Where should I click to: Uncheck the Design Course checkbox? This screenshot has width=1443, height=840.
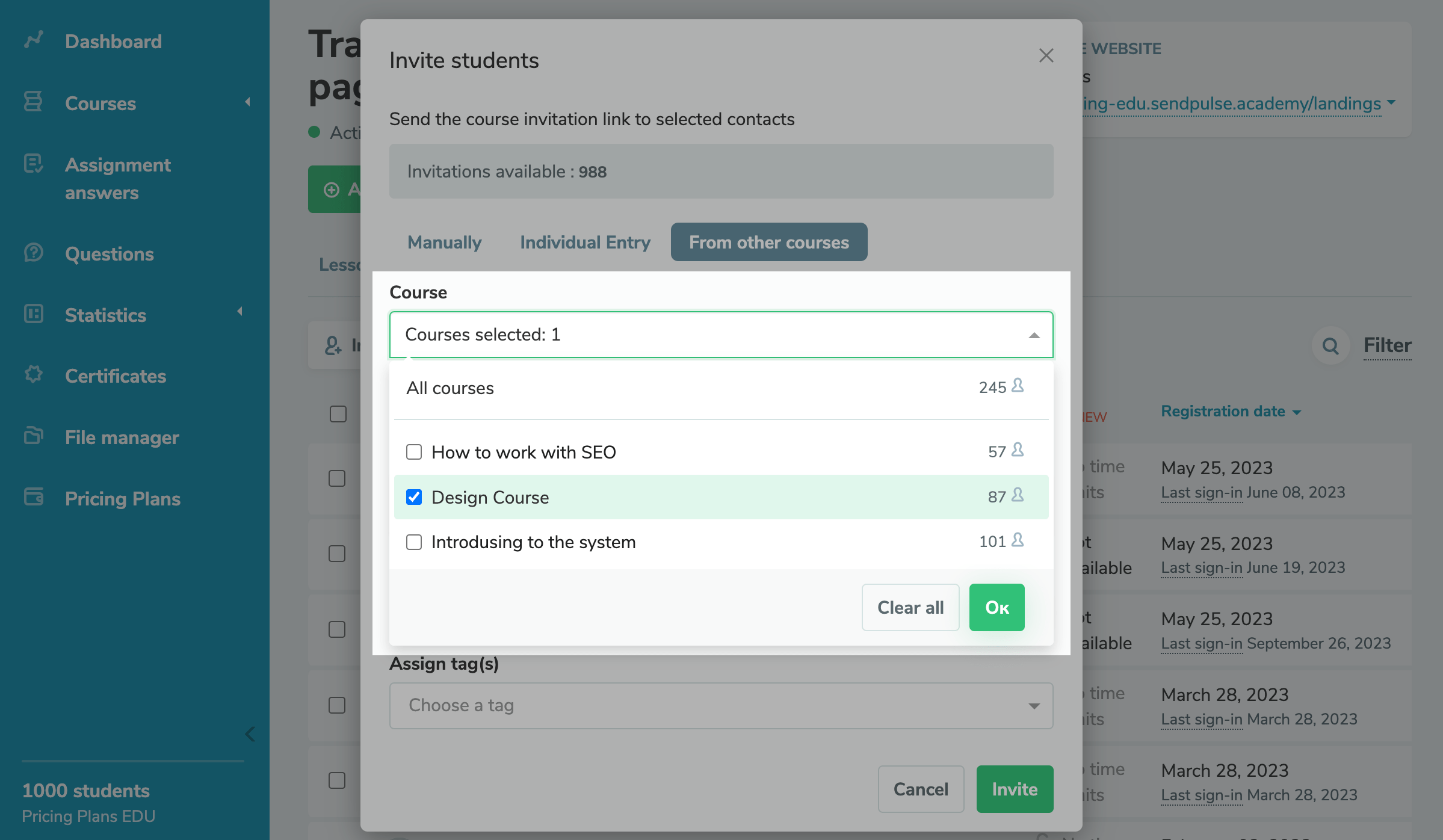pyautogui.click(x=414, y=497)
